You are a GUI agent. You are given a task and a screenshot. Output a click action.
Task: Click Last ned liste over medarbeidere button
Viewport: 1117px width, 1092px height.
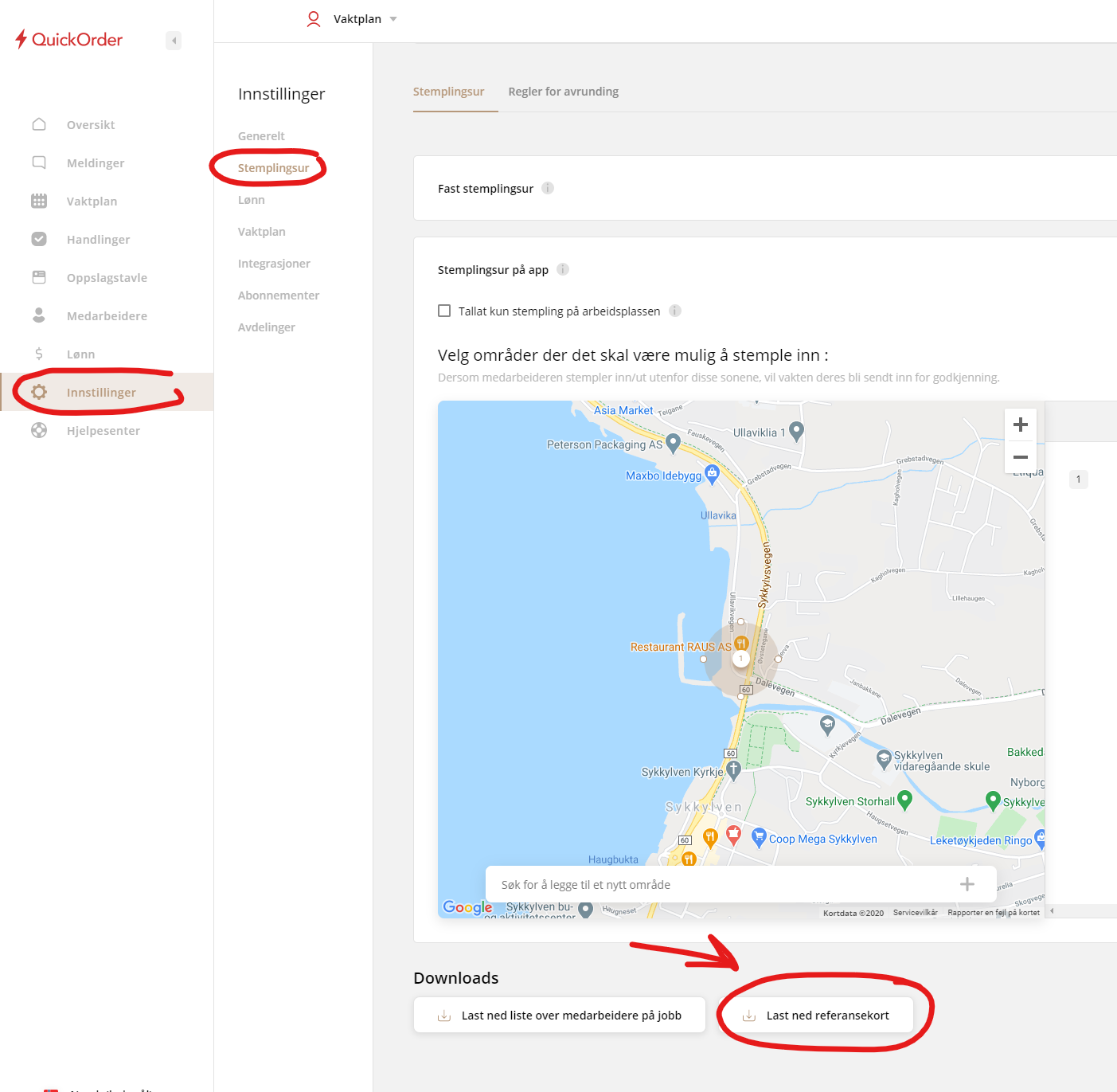(x=559, y=1016)
